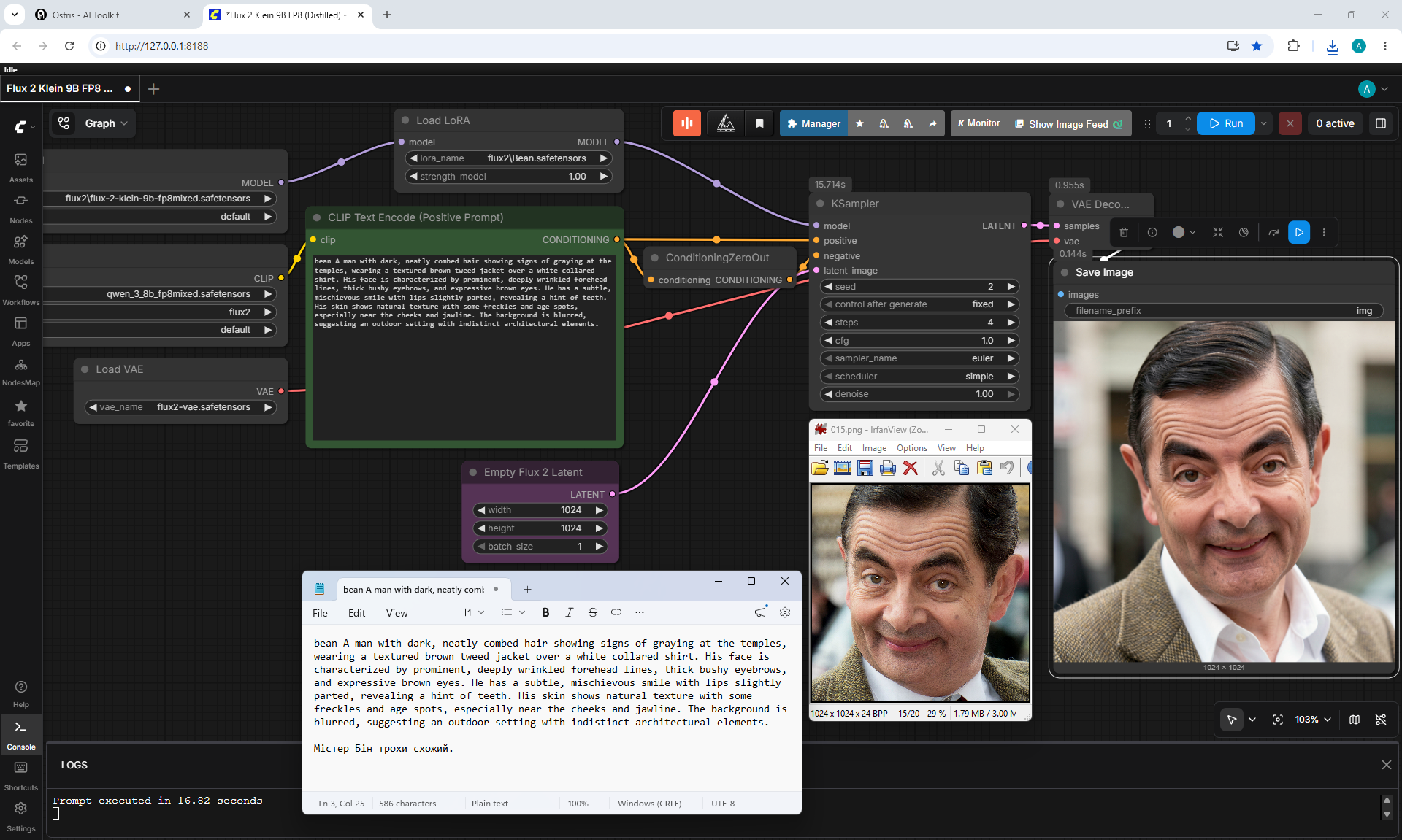Open the Options menu in IrfanView

(911, 448)
